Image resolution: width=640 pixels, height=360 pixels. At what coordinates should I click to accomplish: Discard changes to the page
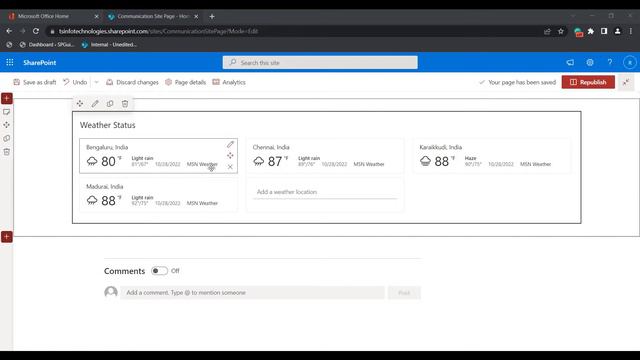(x=132, y=82)
